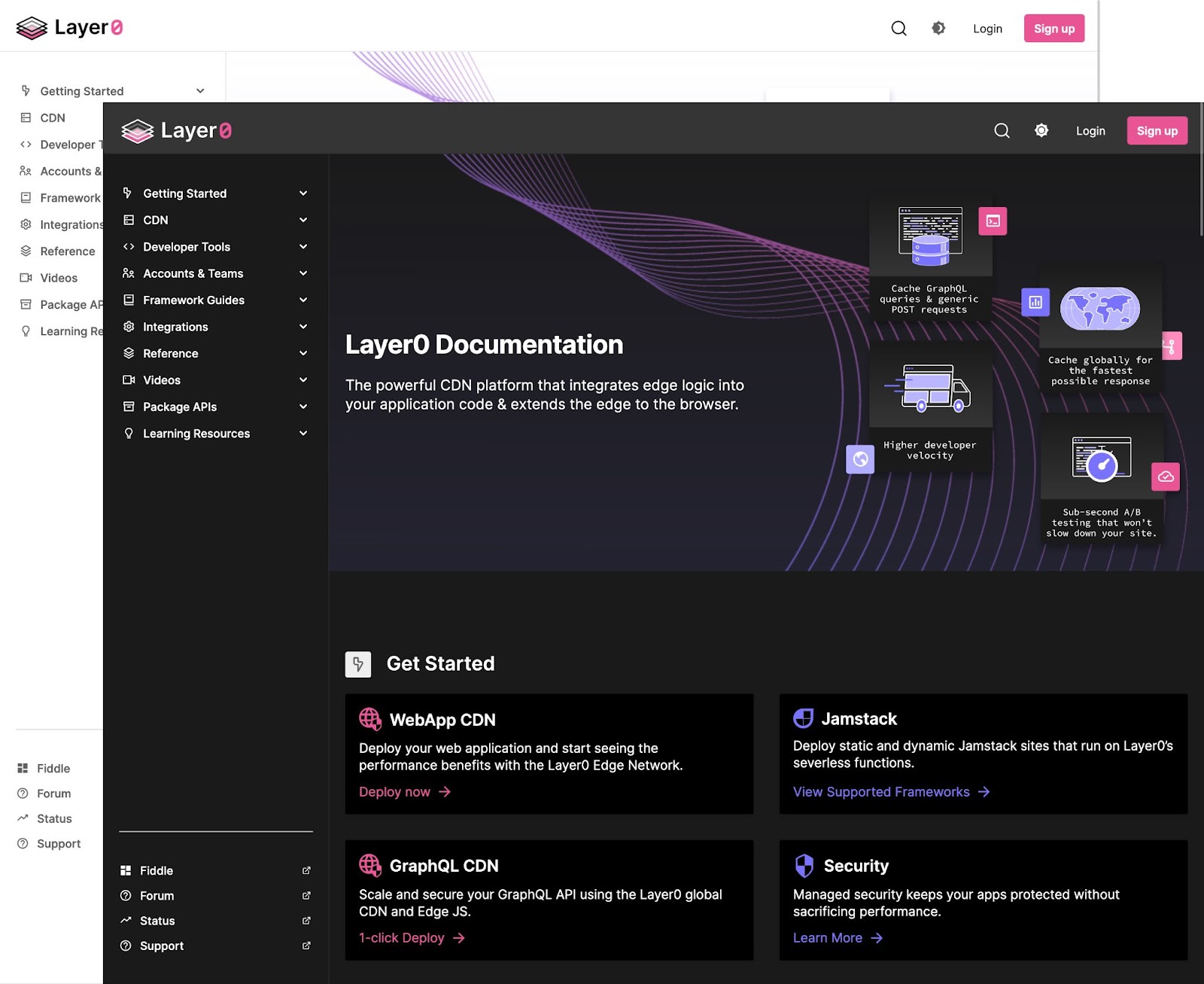This screenshot has height=984, width=1204.
Task: Click external link icon beside Forum
Action: (x=306, y=896)
